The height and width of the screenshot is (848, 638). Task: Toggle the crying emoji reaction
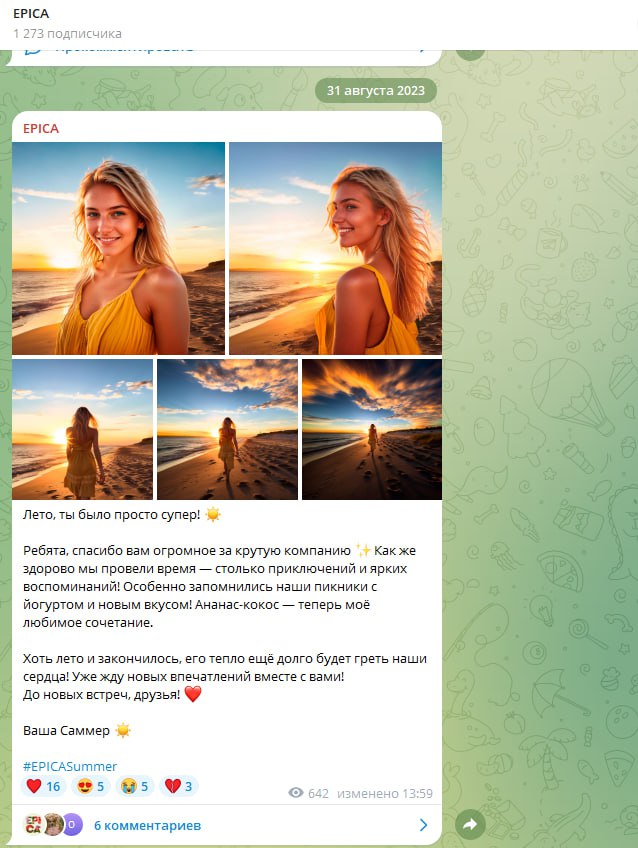click(135, 786)
